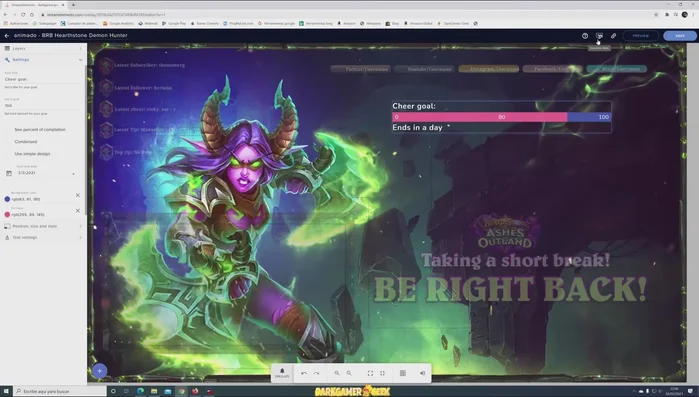
Task: Undo the last change
Action: pos(304,373)
